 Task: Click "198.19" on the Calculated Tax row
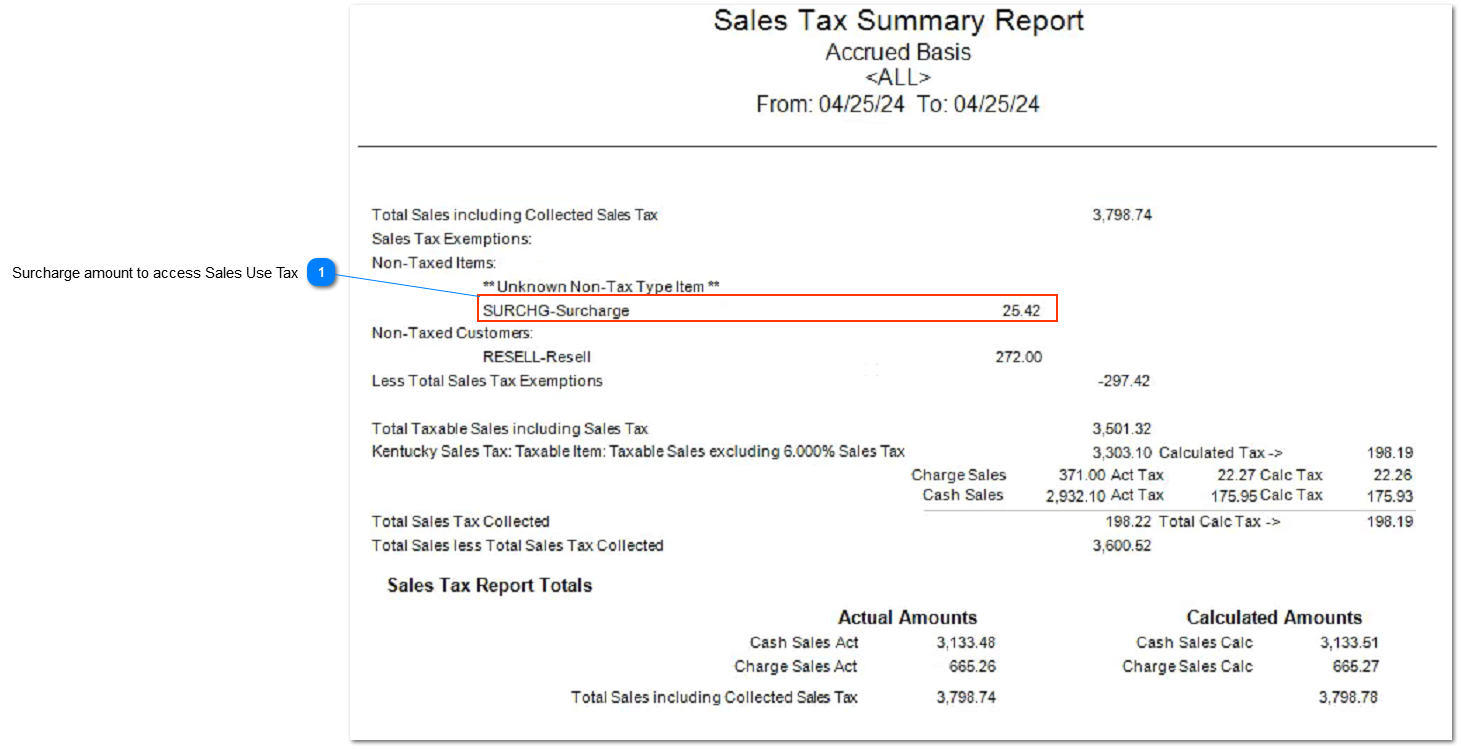[x=1390, y=453]
